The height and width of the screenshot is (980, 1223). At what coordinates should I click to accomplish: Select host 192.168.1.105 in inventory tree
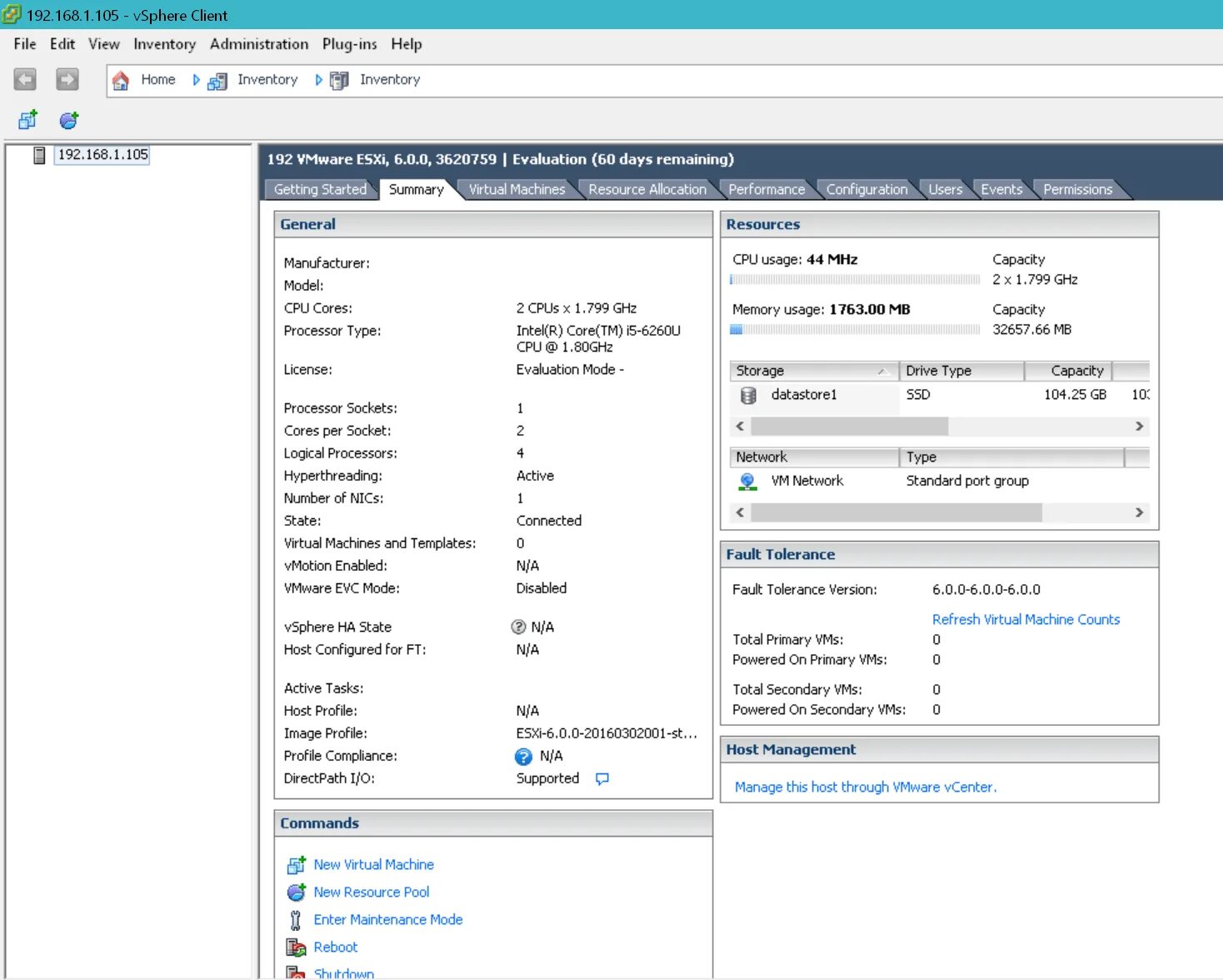(x=102, y=155)
